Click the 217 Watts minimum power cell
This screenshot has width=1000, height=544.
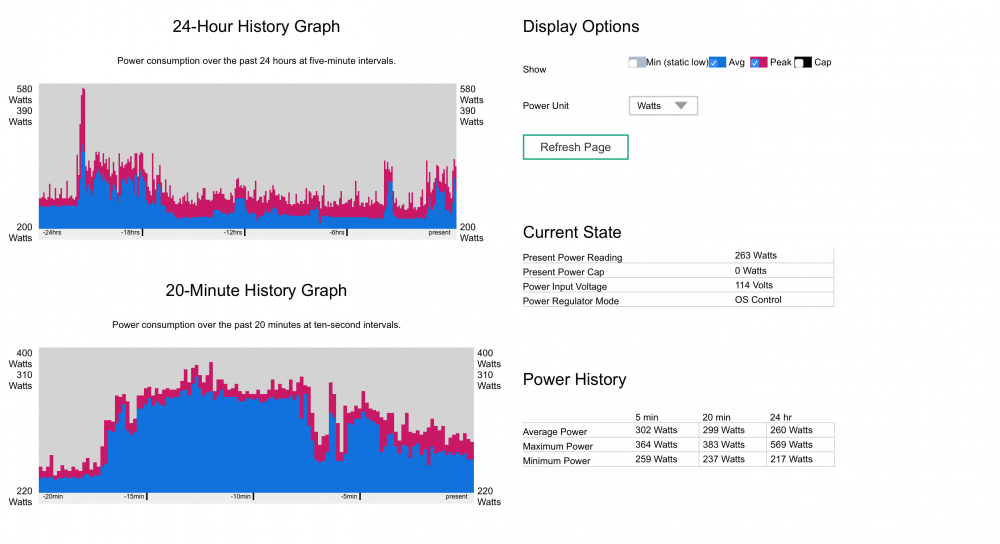(791, 459)
